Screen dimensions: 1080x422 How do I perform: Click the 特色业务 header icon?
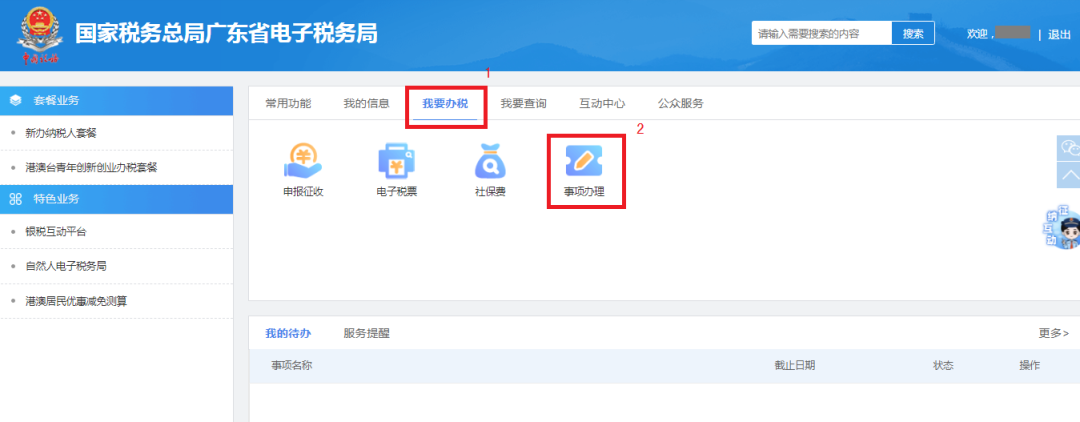pos(15,200)
